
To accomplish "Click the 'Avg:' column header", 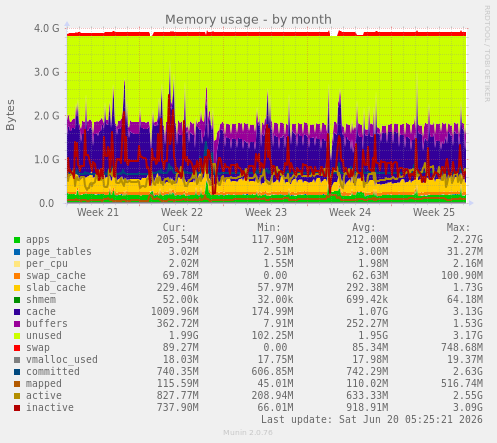I will 364,228.
